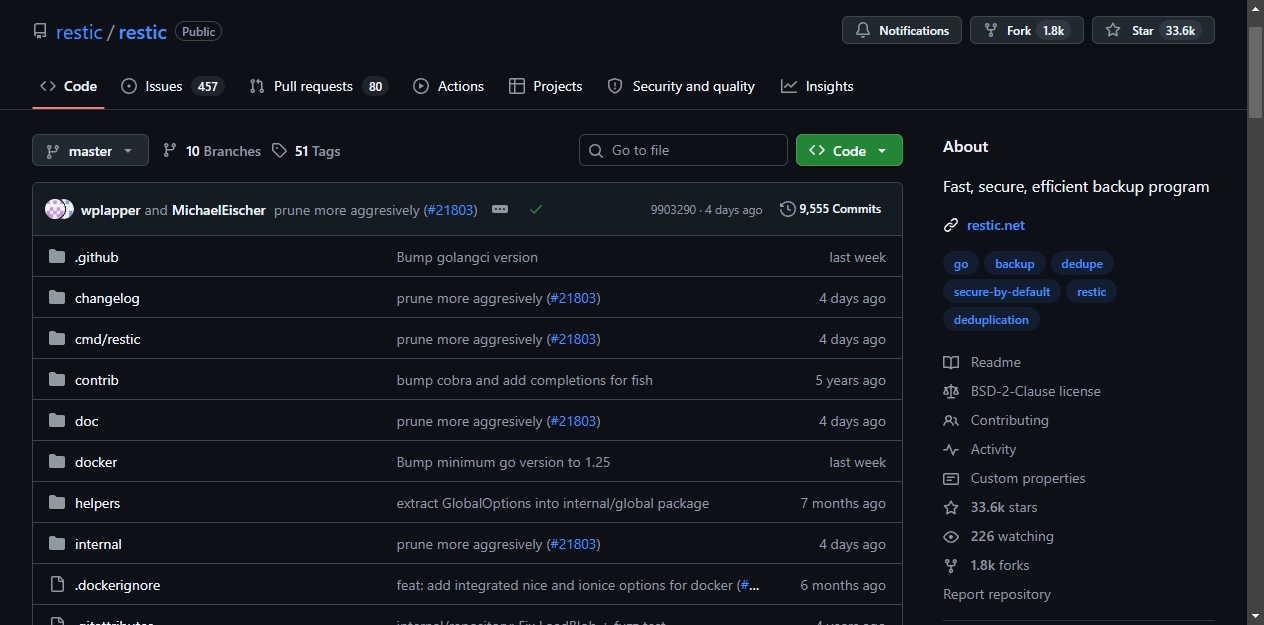
Task: Open the Pull requests tab
Action: 319,86
